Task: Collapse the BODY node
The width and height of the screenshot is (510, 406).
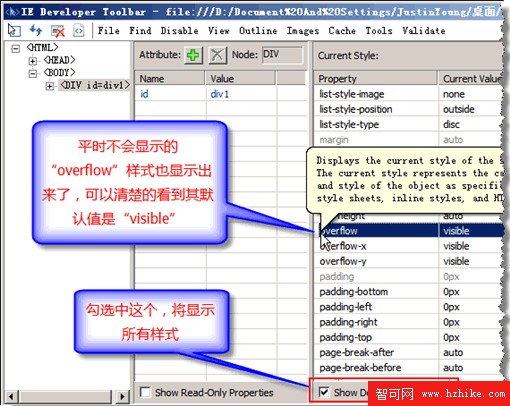Action: [32, 73]
